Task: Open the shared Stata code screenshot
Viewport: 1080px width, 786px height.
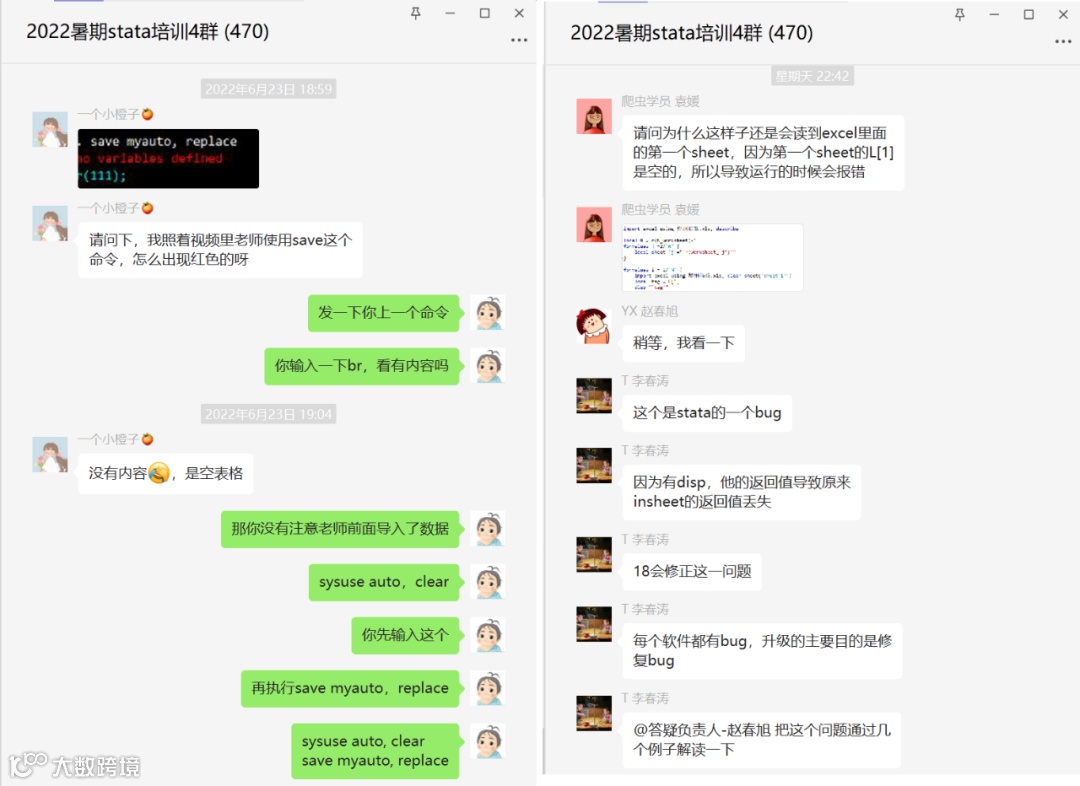Action: (712, 257)
